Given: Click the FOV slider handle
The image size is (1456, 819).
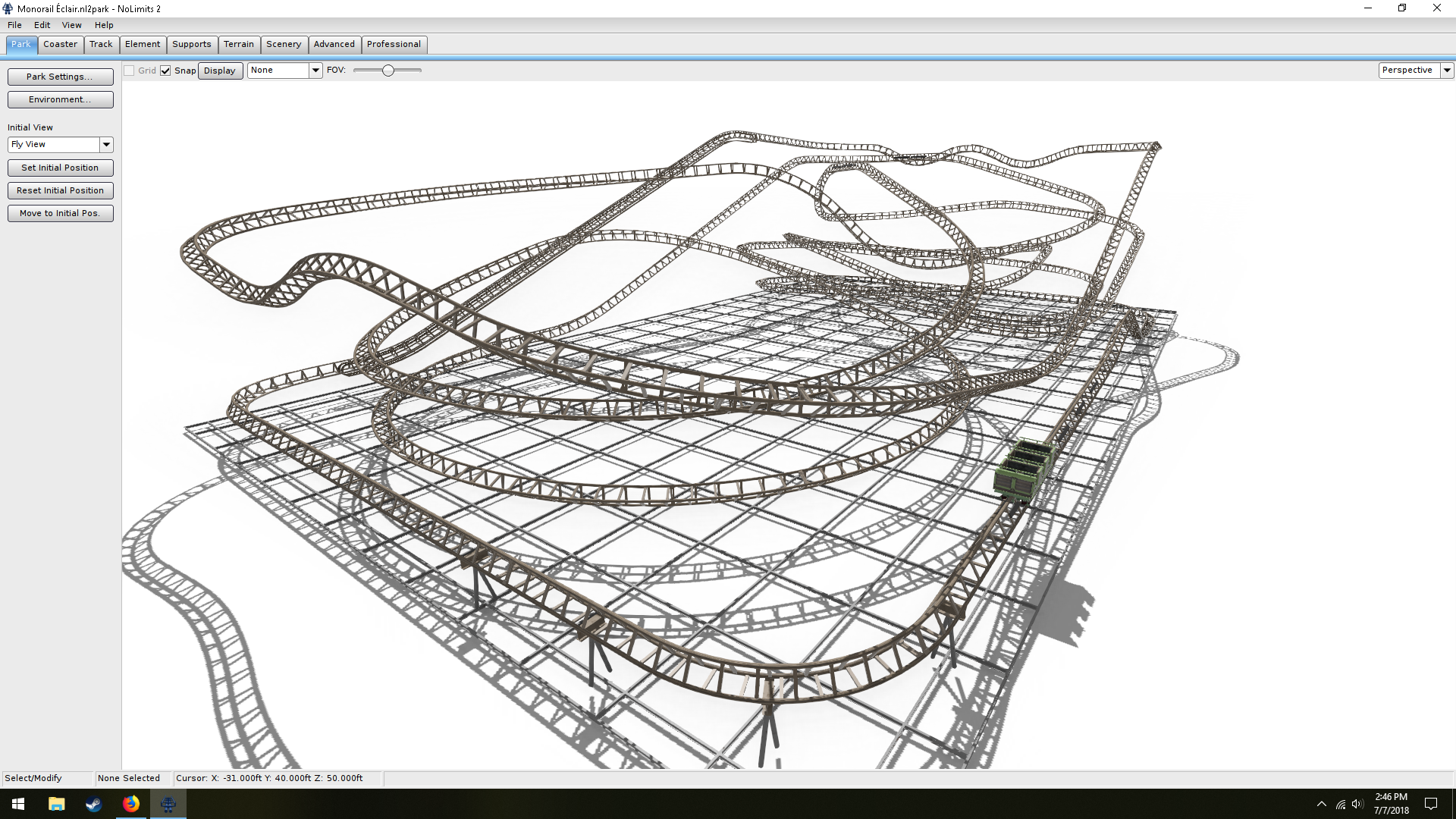Looking at the screenshot, I should (x=388, y=71).
